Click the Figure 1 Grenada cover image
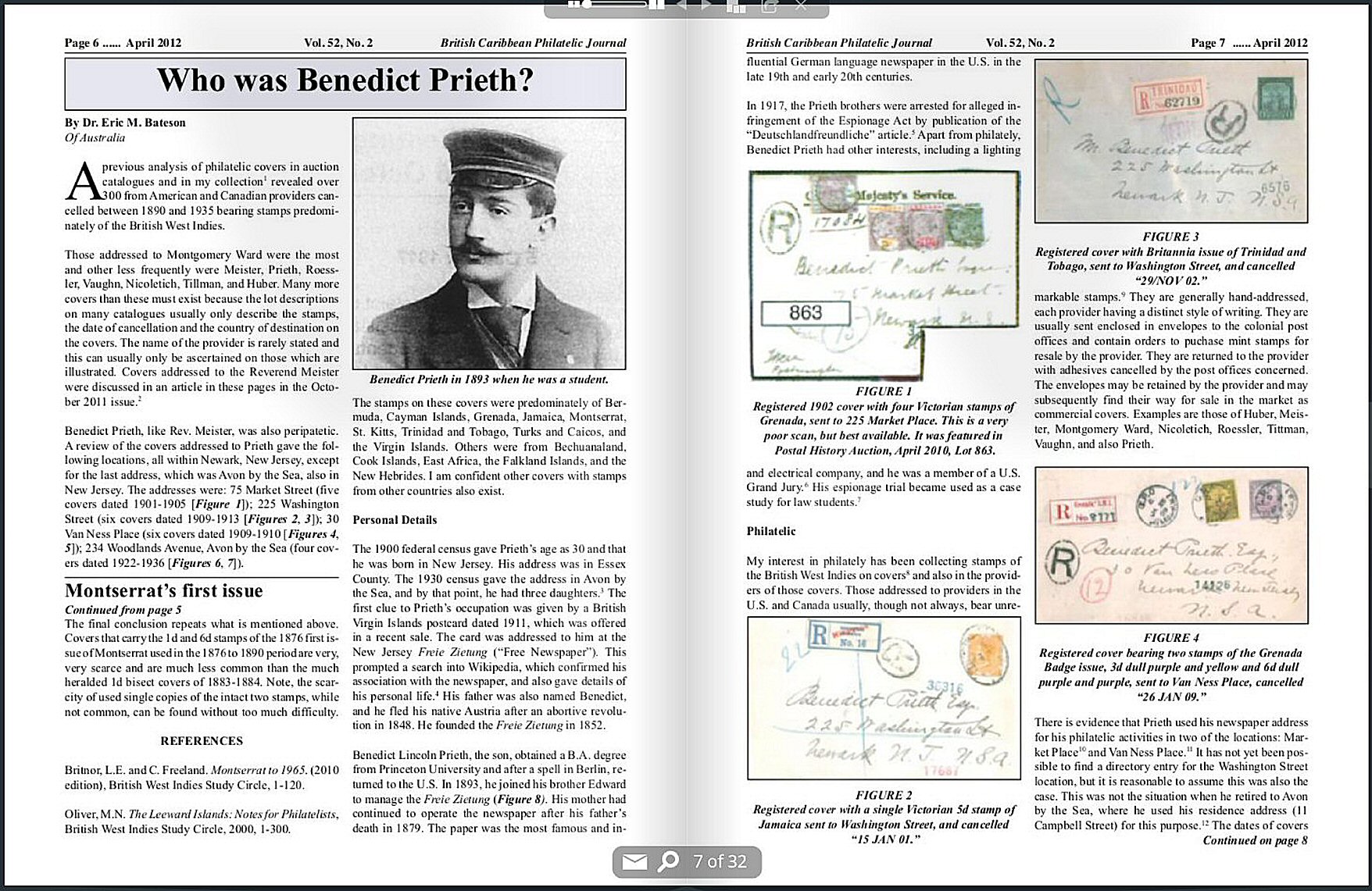This screenshot has height=891, width=1372. (884, 276)
